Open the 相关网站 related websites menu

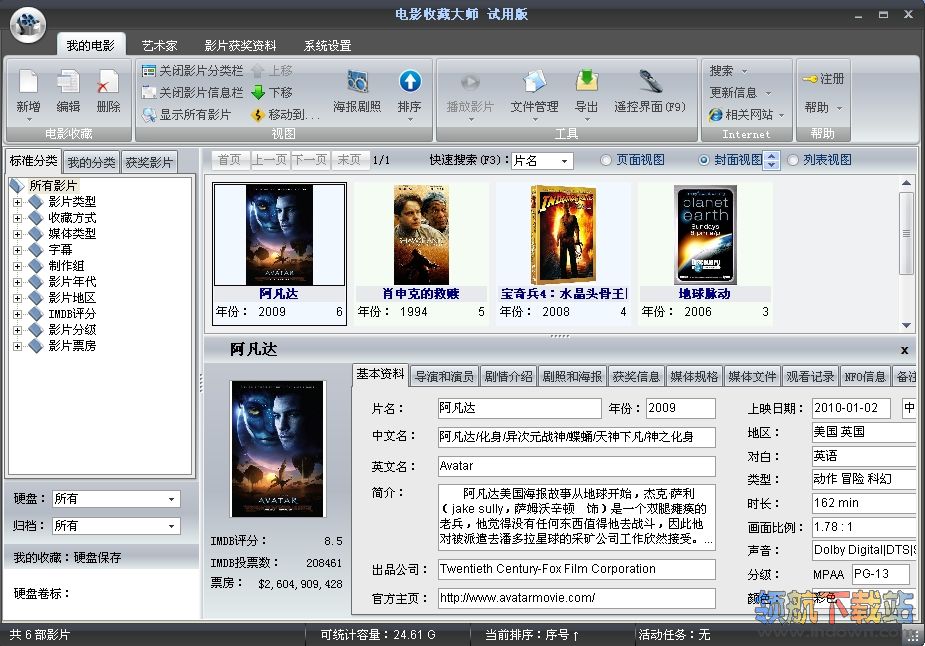pos(746,114)
